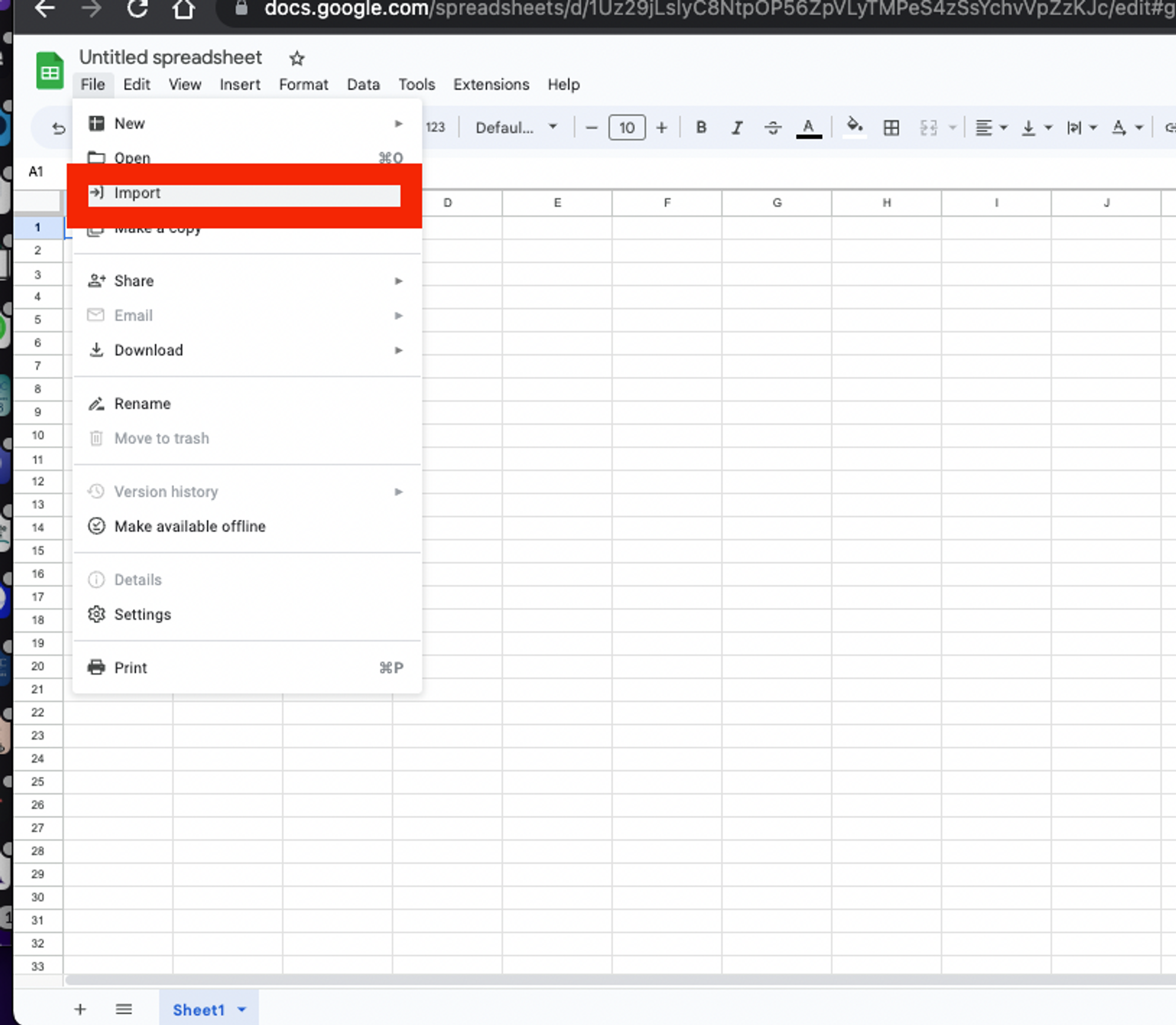Star the Untitled spreadsheet
Screen dimensions: 1176x1025
[296, 58]
